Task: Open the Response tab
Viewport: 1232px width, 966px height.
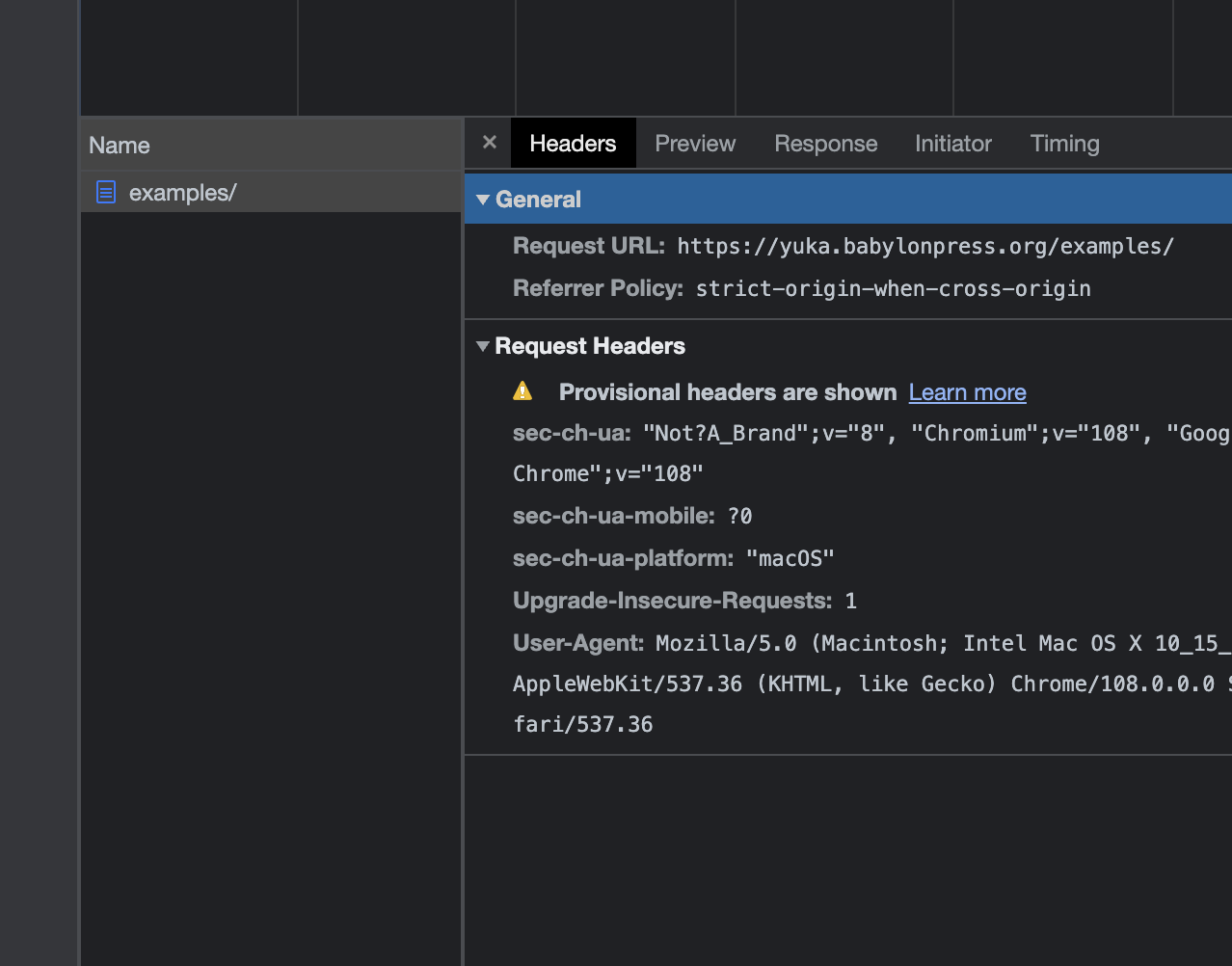Action: [825, 143]
